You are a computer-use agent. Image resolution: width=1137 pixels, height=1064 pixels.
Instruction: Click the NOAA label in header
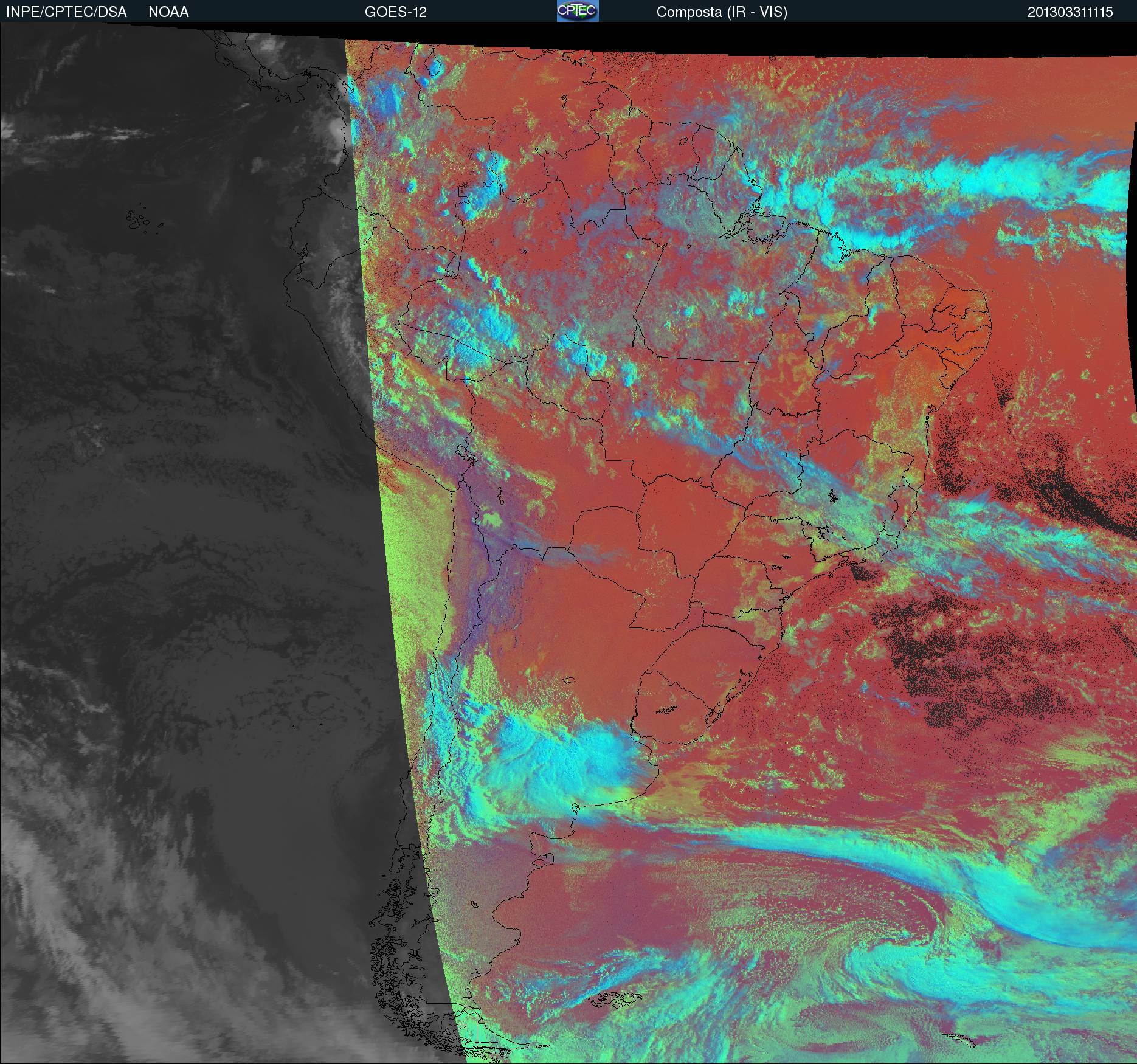click(168, 12)
